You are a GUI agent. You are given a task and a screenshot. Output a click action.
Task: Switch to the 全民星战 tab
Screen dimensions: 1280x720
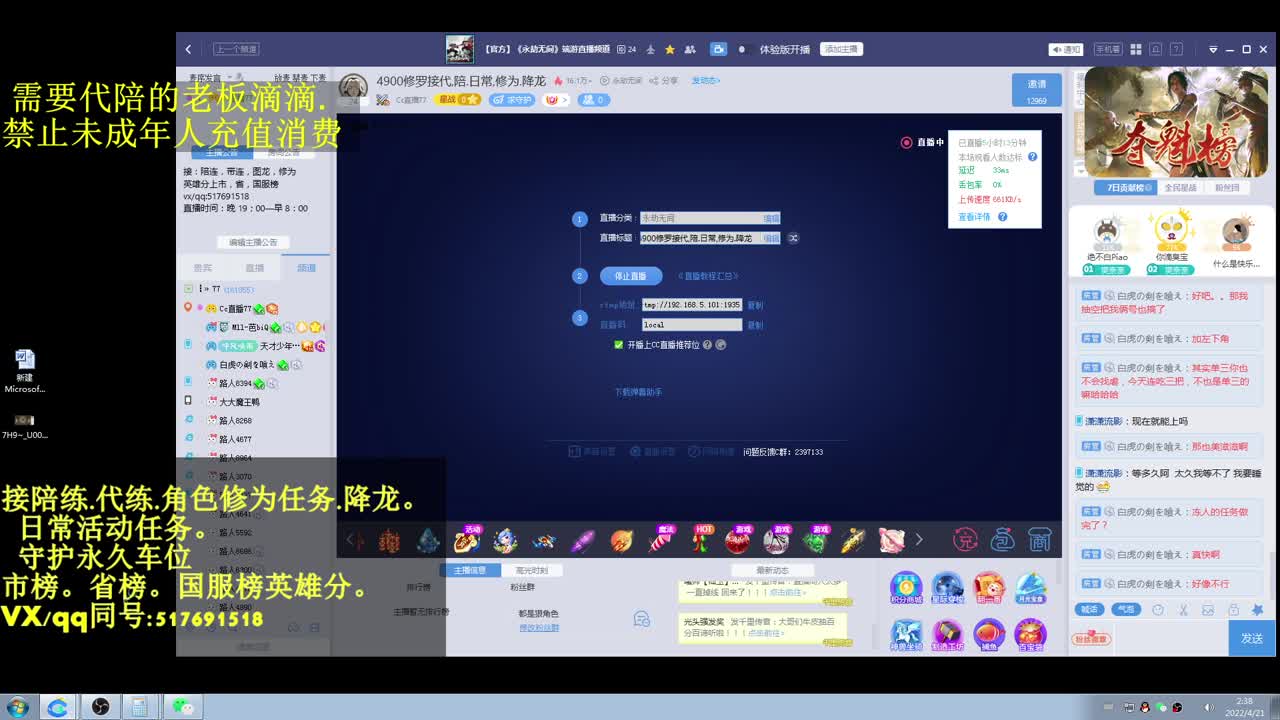(1180, 188)
